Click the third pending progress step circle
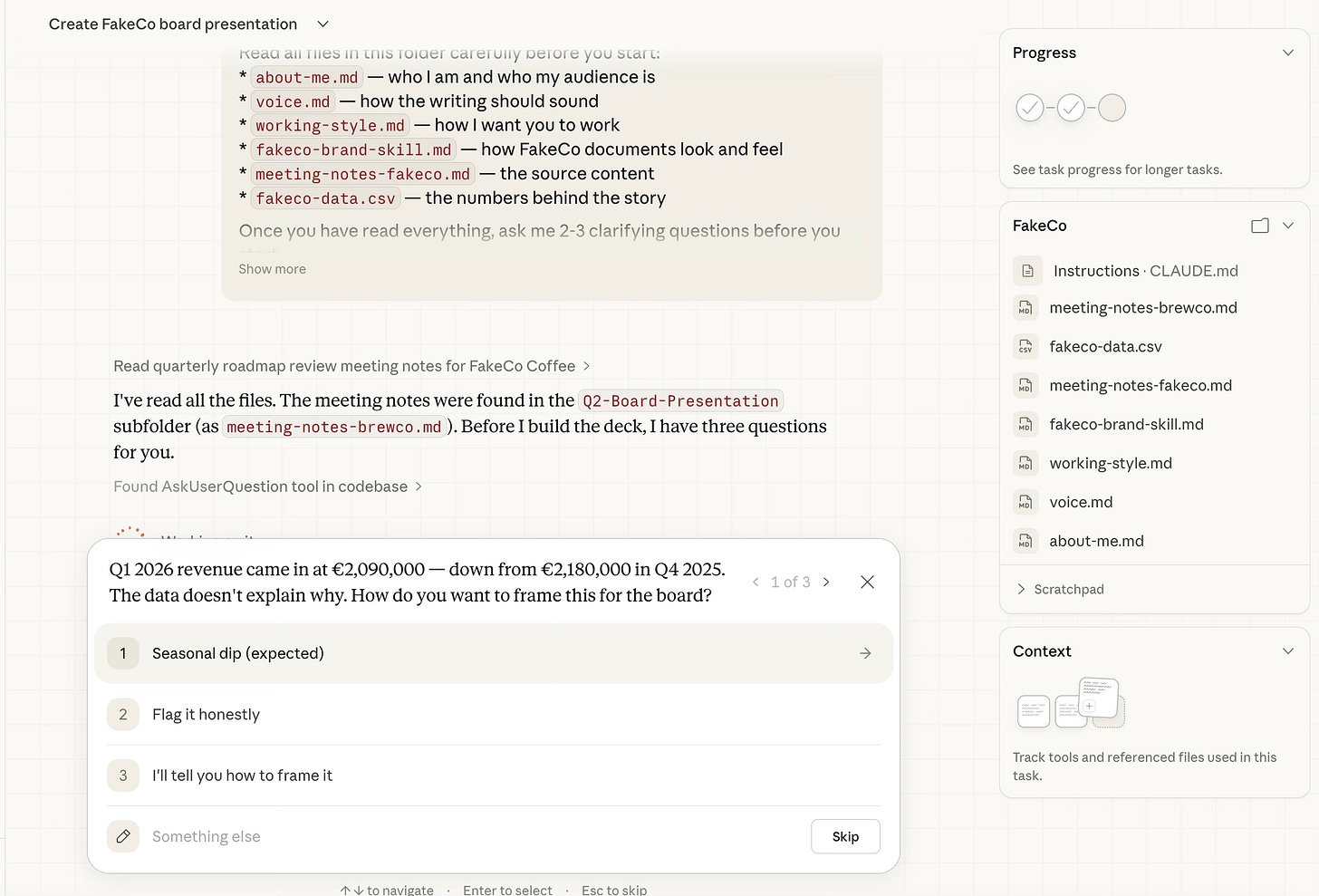 pos(1112,108)
